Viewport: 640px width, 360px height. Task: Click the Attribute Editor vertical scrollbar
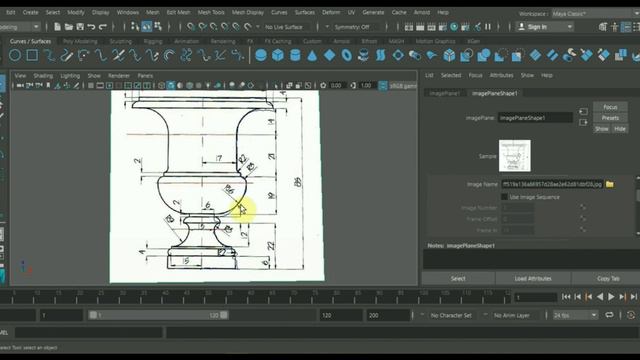637,206
